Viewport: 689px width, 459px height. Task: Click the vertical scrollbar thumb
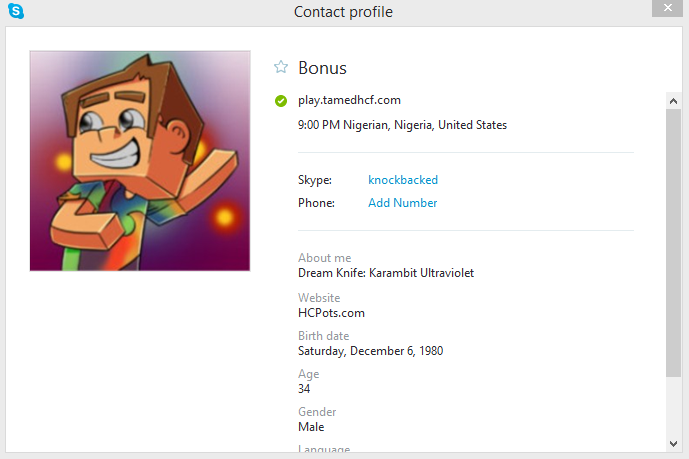pos(673,240)
